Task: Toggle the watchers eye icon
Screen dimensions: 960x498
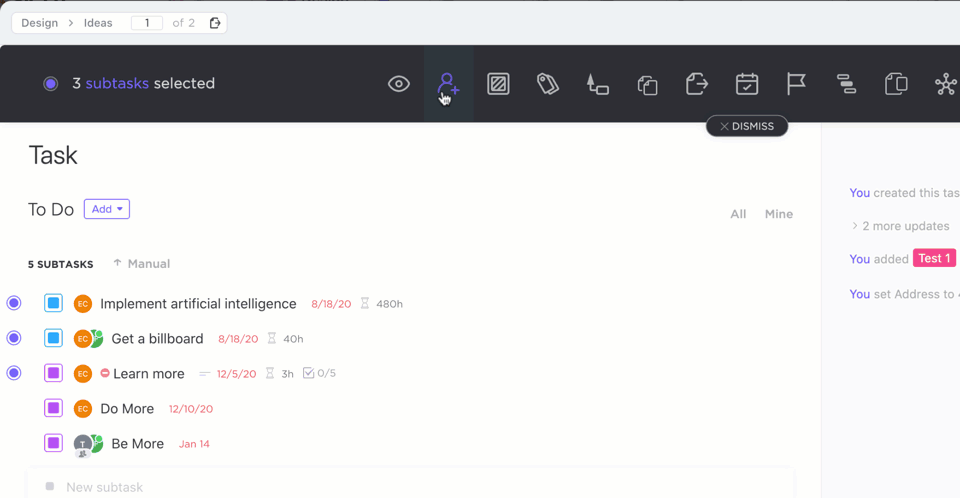Action: (399, 84)
